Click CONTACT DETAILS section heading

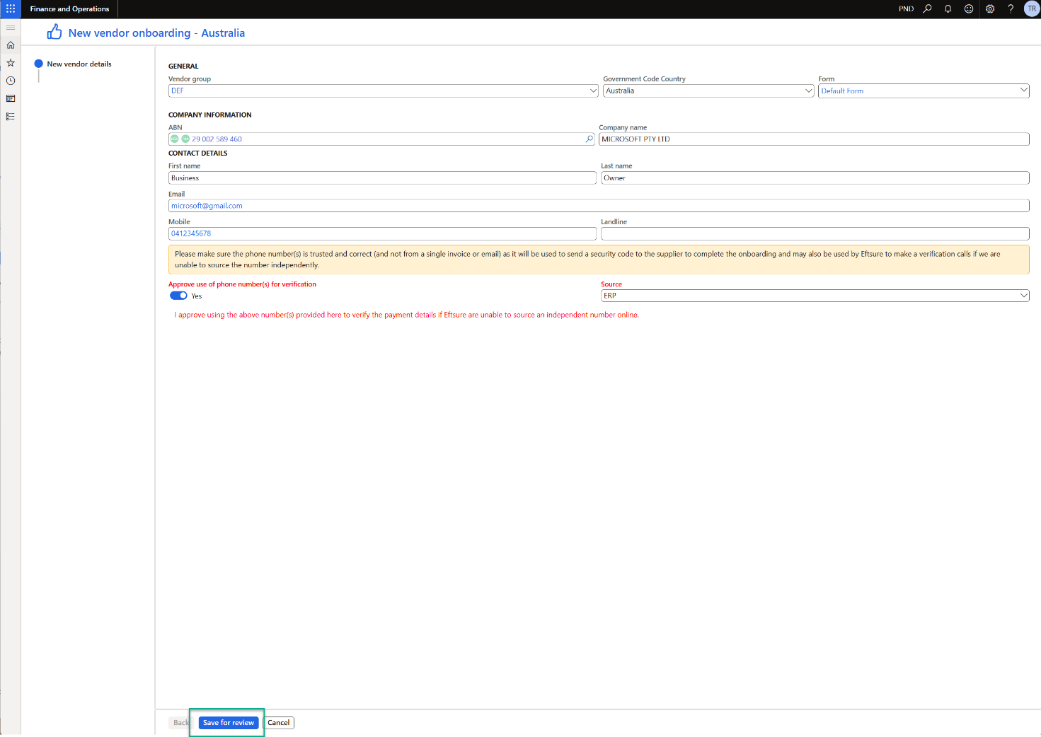click(x=198, y=153)
